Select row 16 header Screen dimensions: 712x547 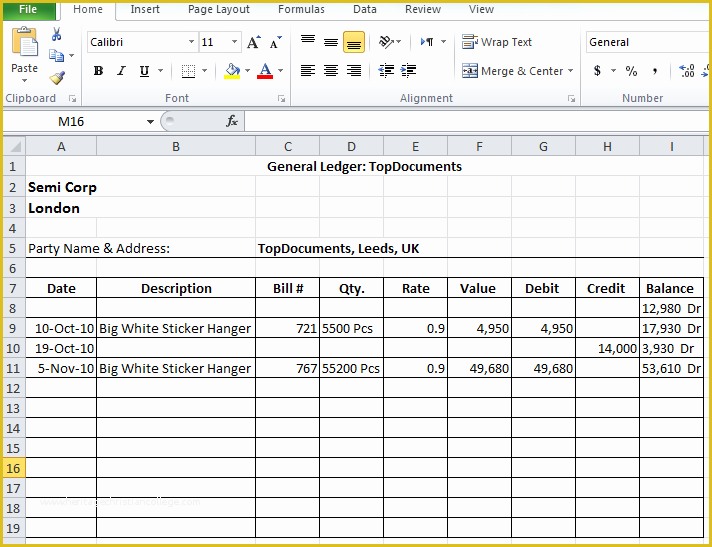(x=14, y=468)
